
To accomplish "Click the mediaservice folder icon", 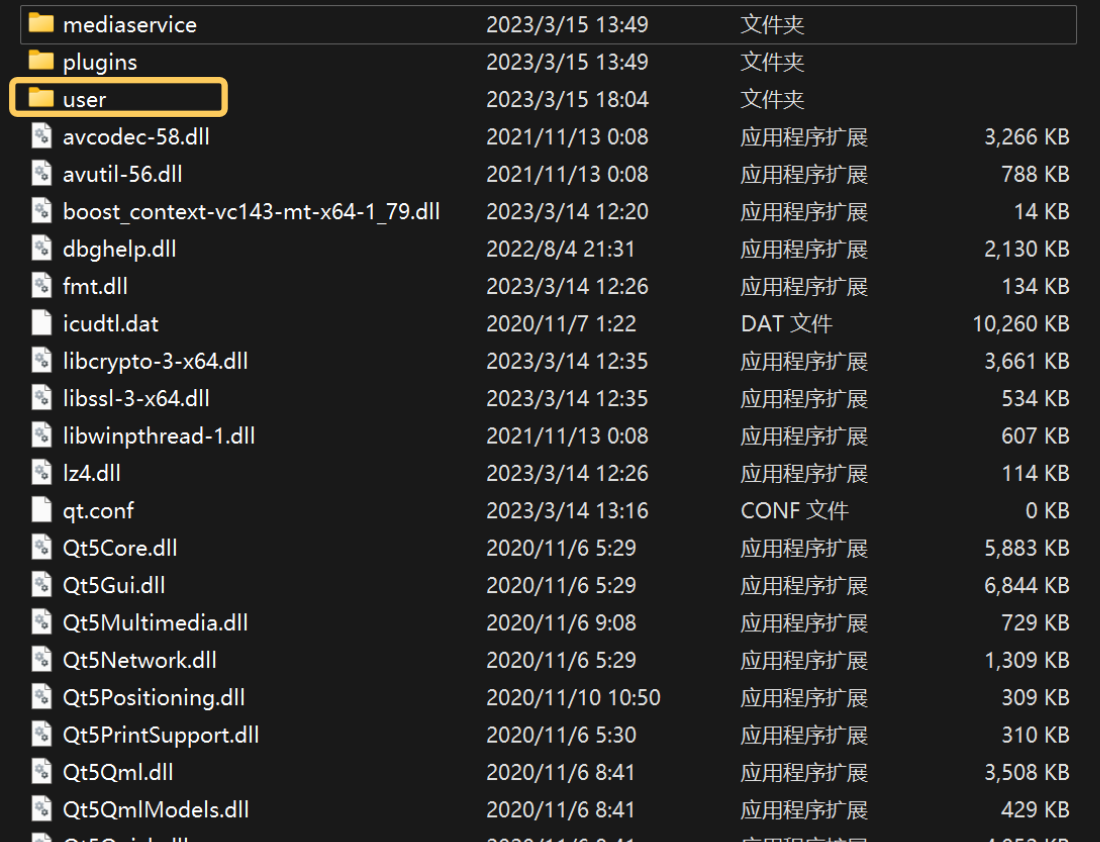I will 41,22.
